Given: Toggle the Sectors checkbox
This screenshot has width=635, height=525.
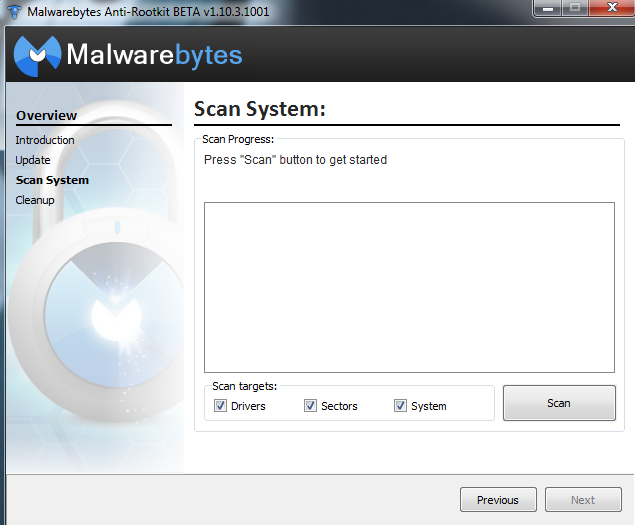Looking at the screenshot, I should pos(310,405).
